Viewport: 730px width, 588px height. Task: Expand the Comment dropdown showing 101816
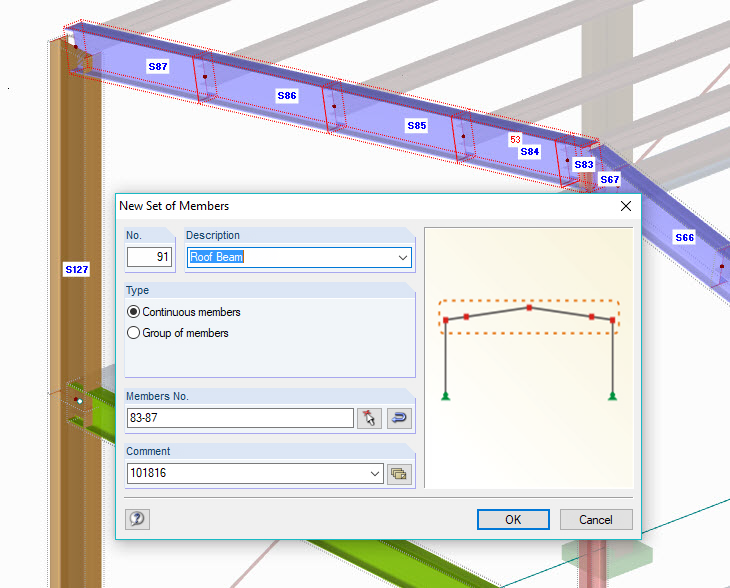tap(375, 474)
